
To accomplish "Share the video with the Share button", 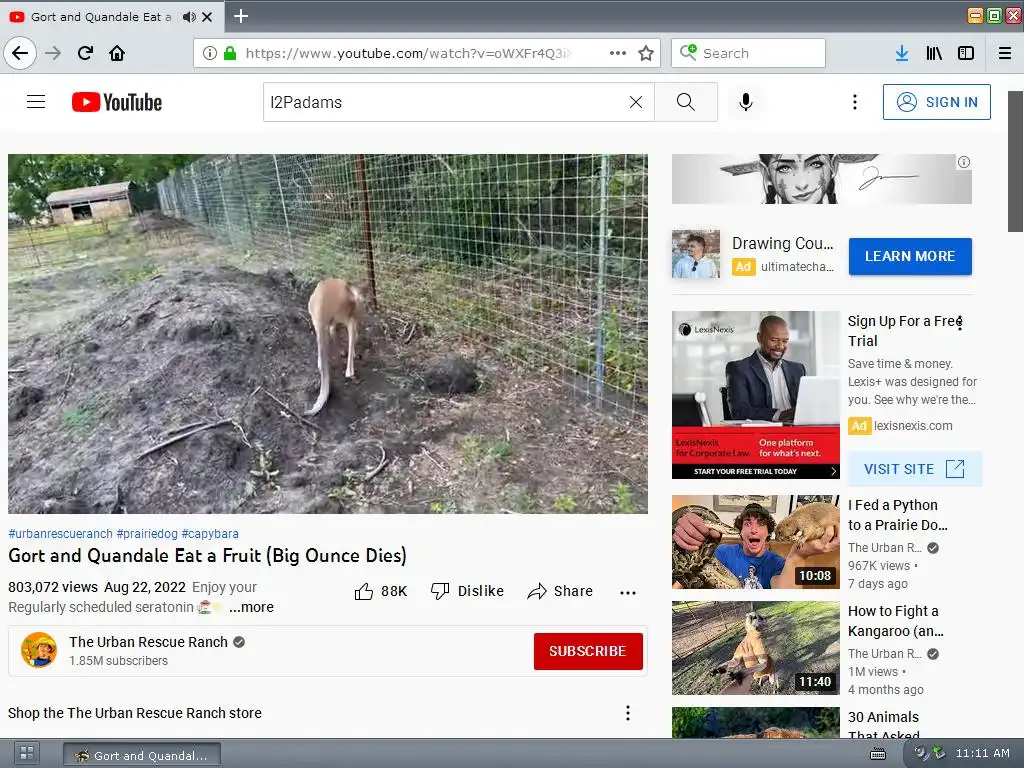I will (x=560, y=591).
